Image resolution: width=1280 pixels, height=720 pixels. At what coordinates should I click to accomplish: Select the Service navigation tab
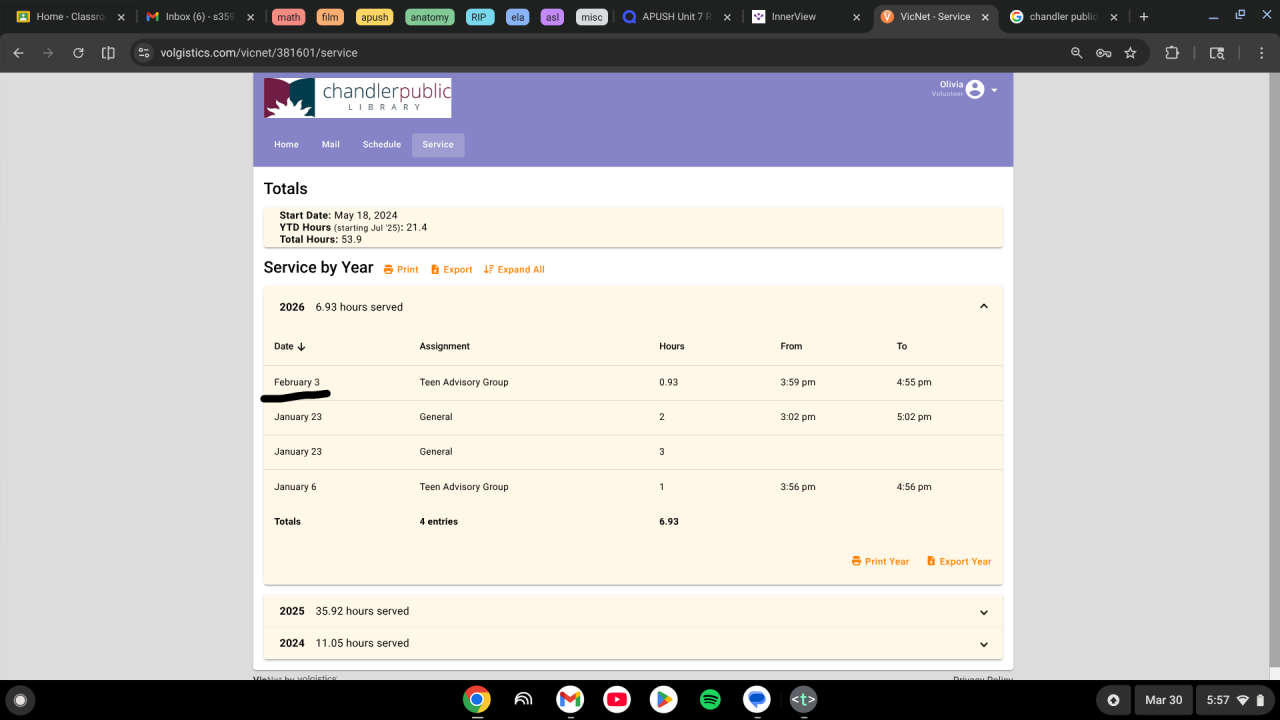[438, 145]
